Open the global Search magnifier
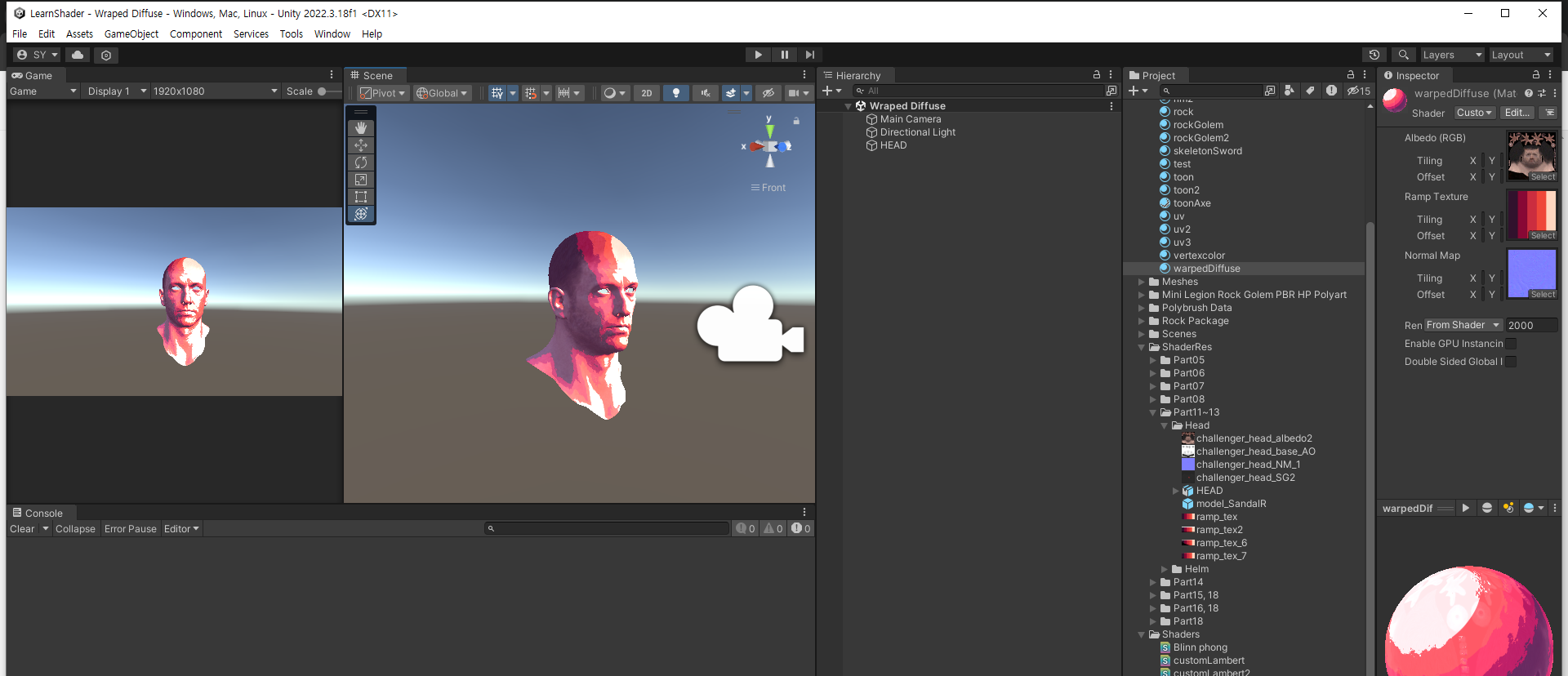The width and height of the screenshot is (1568, 676). pyautogui.click(x=1403, y=55)
